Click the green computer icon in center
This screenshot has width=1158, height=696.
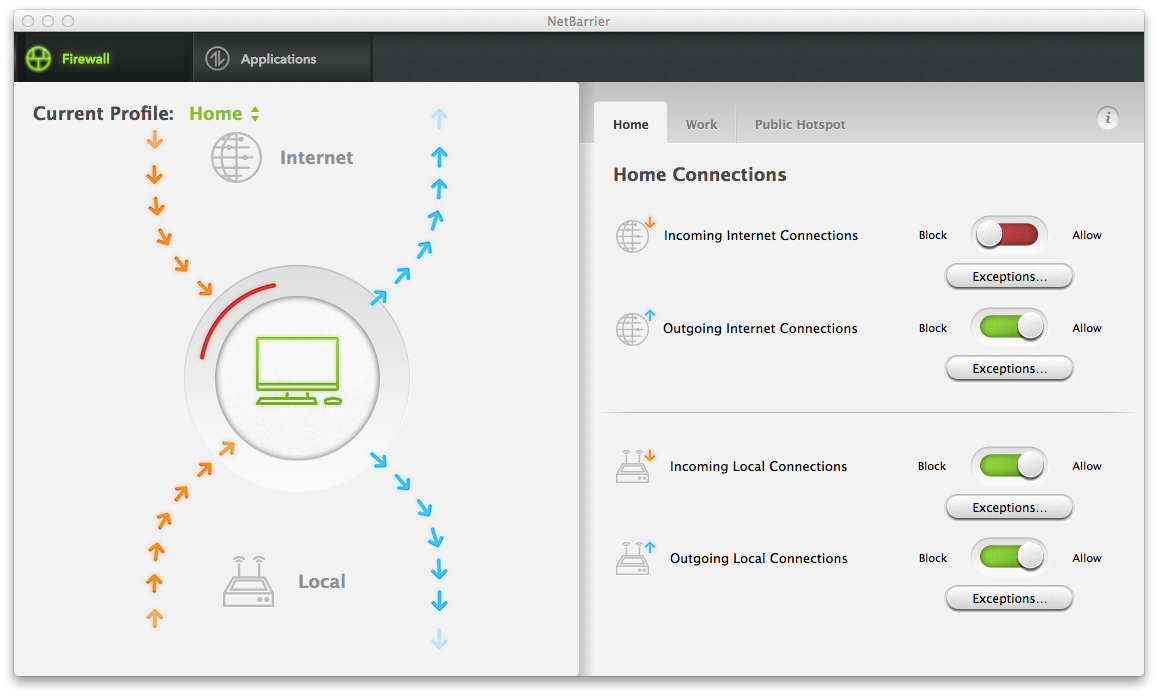[x=298, y=371]
